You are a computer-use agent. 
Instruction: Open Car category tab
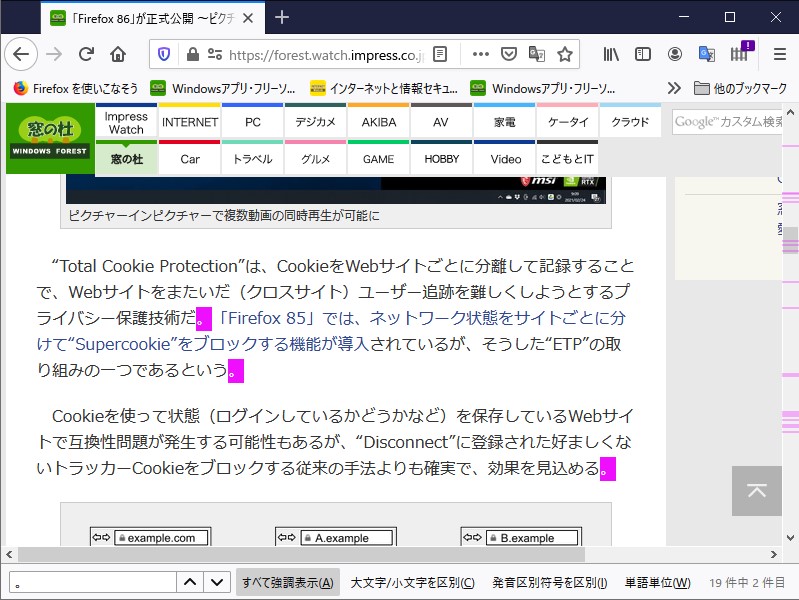(x=190, y=159)
